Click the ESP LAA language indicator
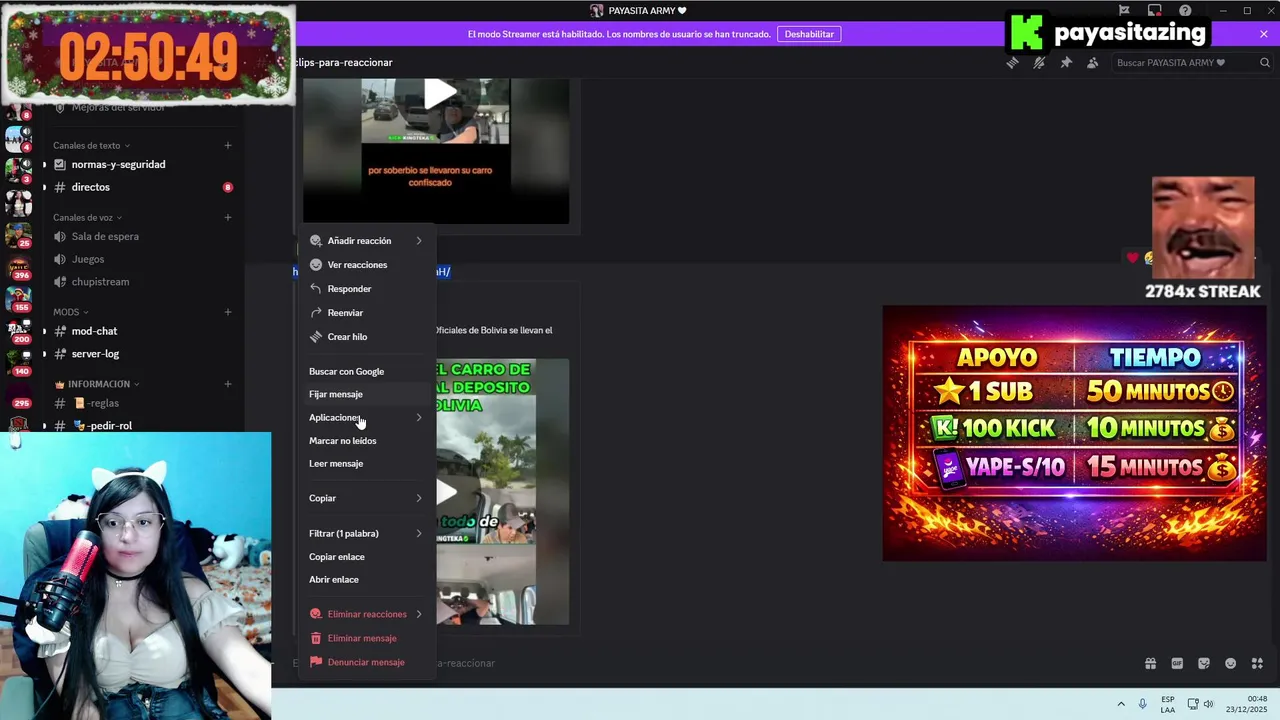Viewport: 1280px width, 720px height. coord(1168,704)
